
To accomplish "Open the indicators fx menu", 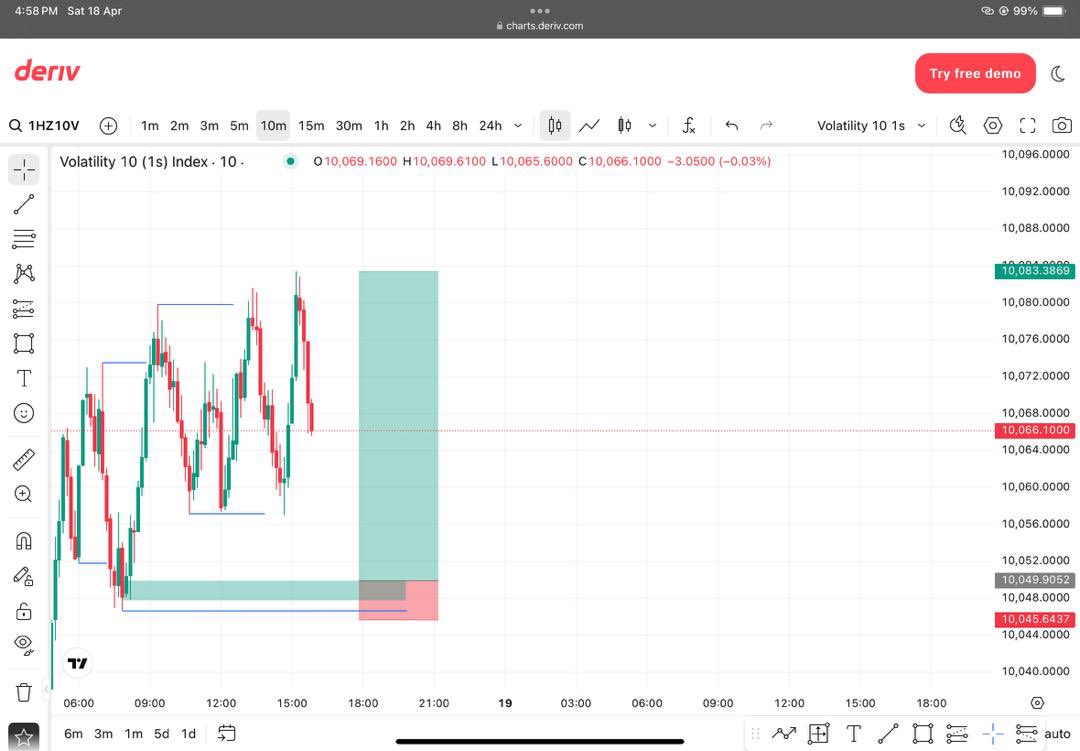I will pos(689,125).
